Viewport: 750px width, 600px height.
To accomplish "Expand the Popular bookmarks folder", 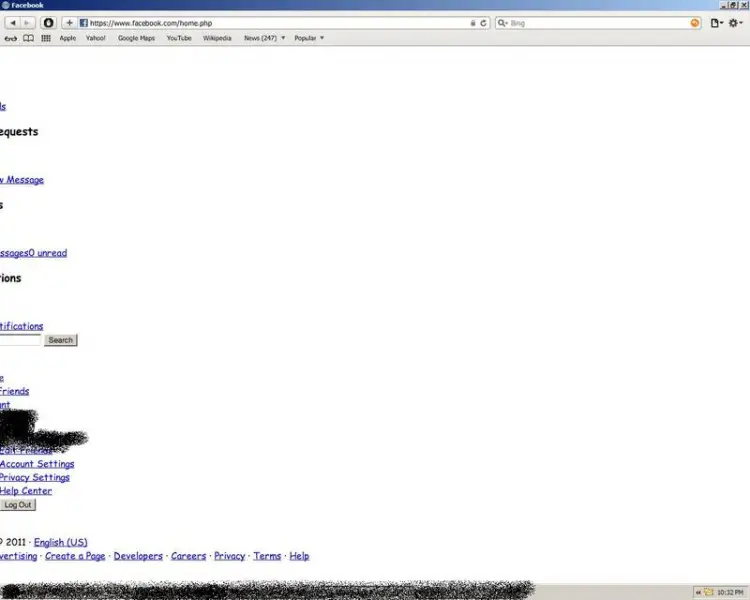I will (x=309, y=38).
